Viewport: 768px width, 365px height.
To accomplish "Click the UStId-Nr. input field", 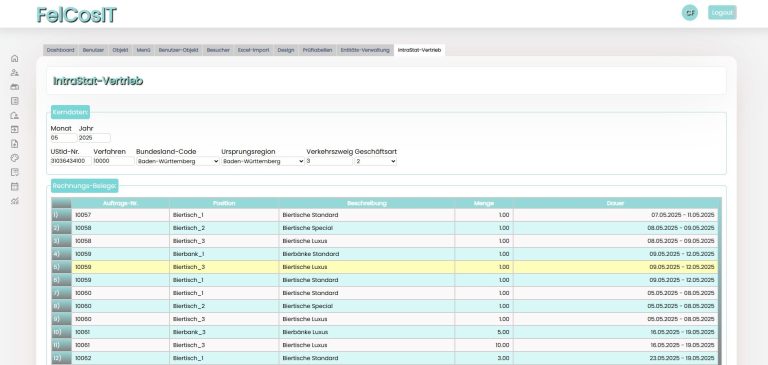I will tap(71, 161).
